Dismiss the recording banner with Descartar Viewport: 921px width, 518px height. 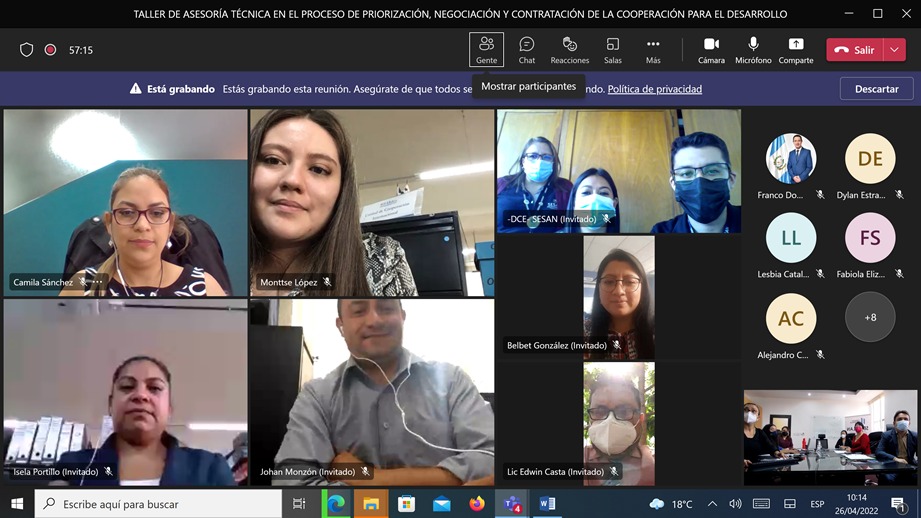coord(876,89)
